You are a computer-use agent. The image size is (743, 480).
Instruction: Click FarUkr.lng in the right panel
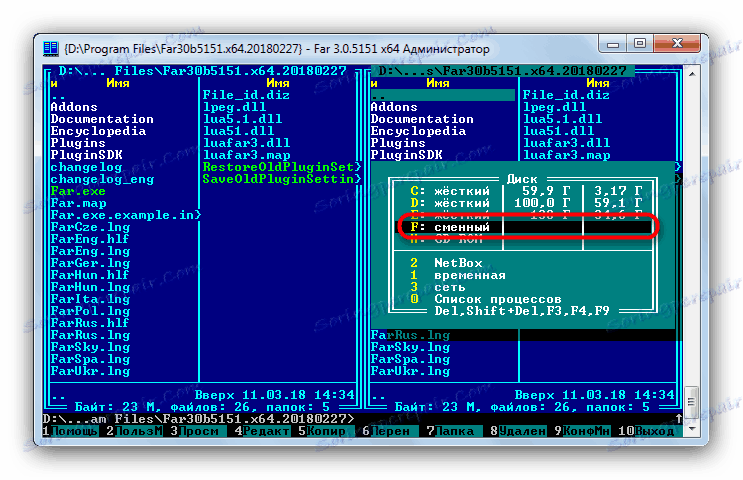pyautogui.click(x=410, y=370)
